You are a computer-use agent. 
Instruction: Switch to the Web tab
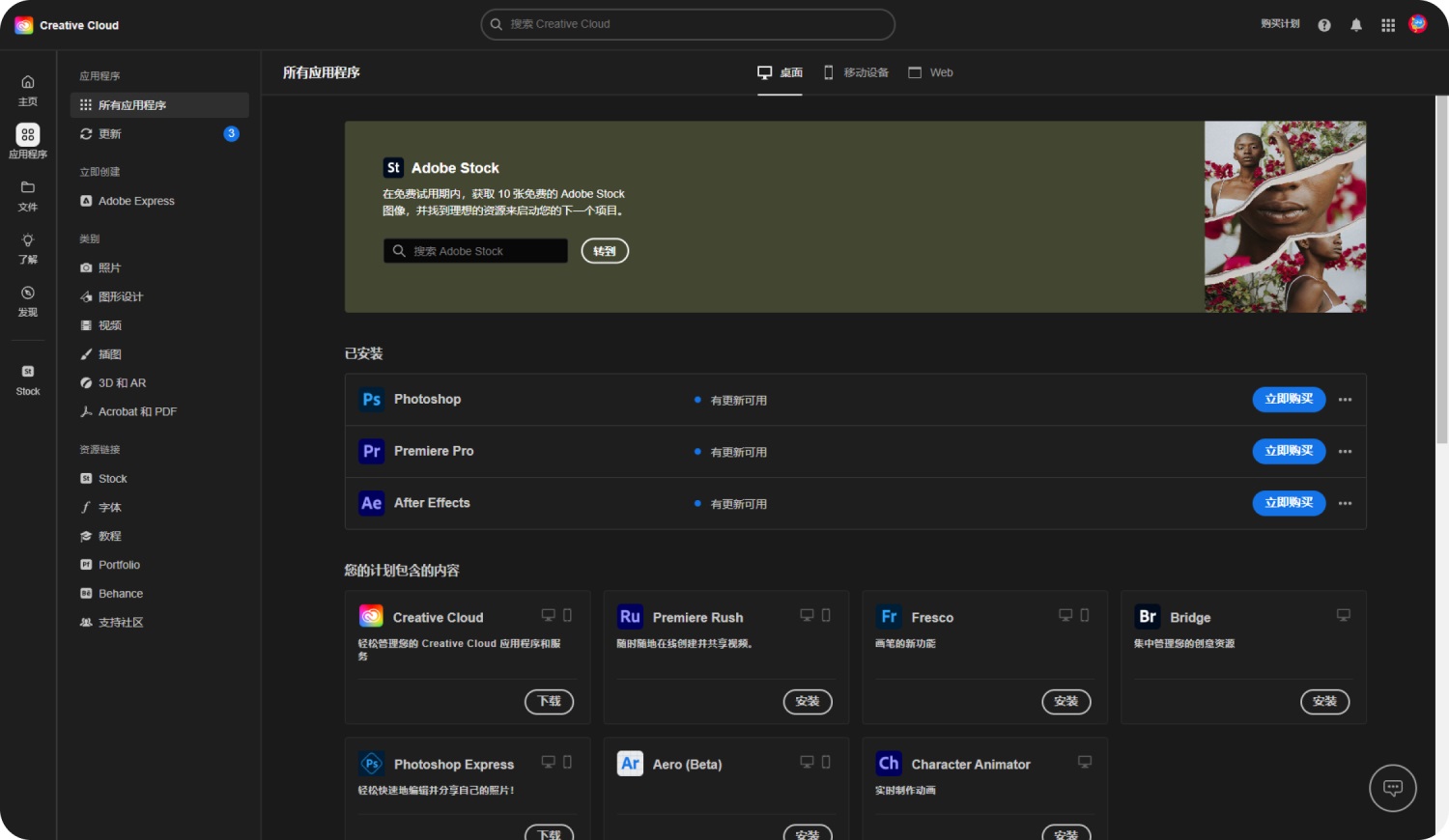pyautogui.click(x=930, y=72)
